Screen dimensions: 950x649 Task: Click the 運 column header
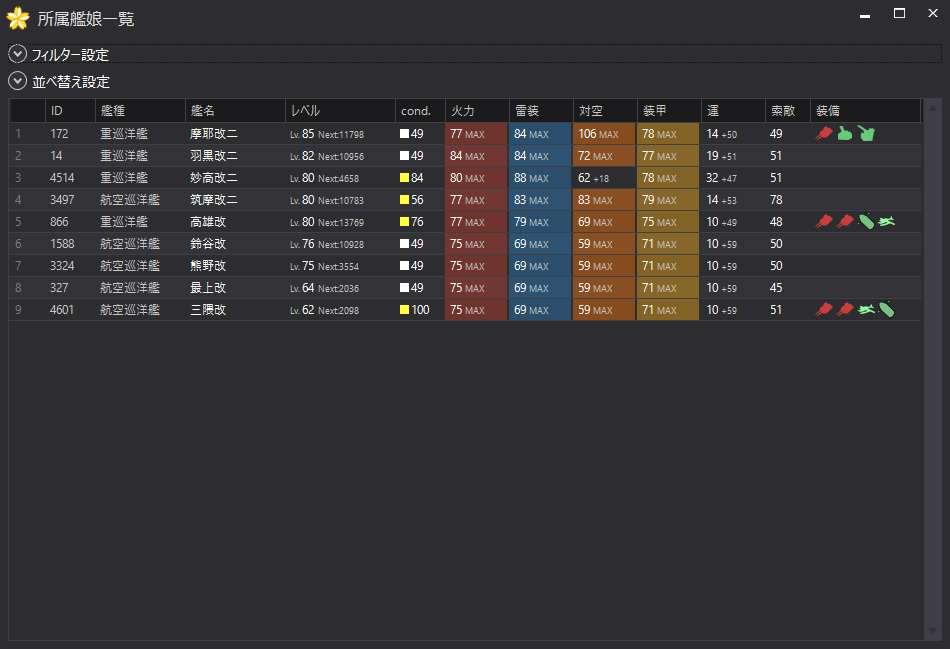pyautogui.click(x=733, y=110)
